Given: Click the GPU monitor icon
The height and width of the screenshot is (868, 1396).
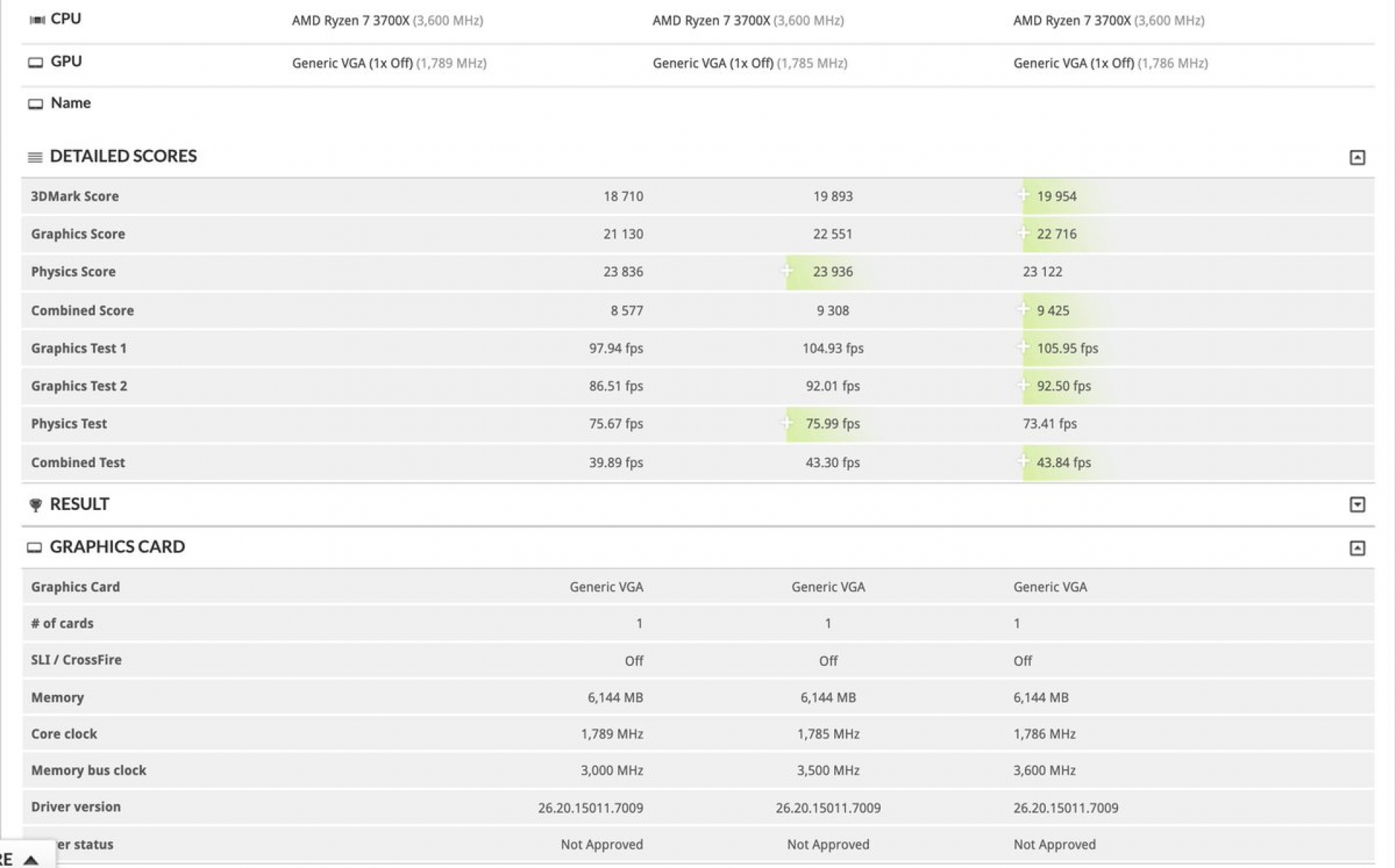Looking at the screenshot, I should (x=36, y=63).
